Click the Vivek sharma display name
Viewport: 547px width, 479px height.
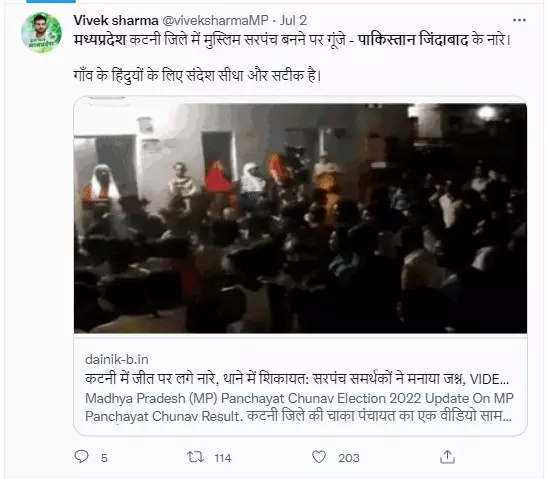coord(116,21)
